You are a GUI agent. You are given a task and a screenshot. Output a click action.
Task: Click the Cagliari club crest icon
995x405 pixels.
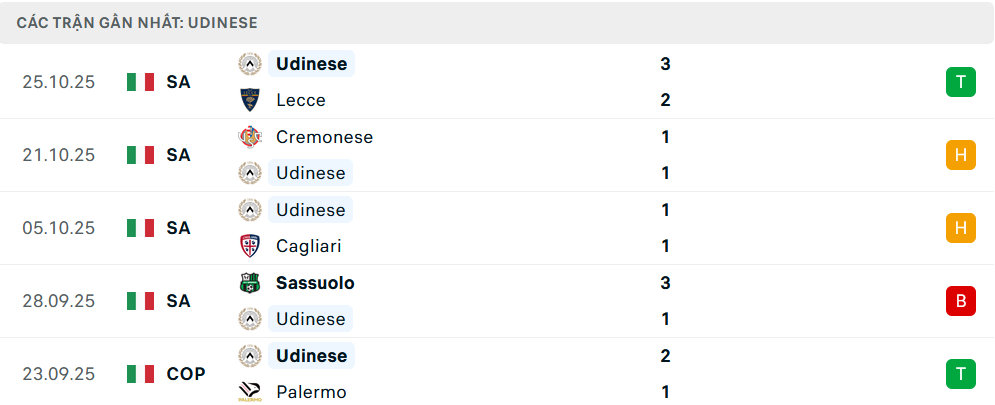coord(249,246)
